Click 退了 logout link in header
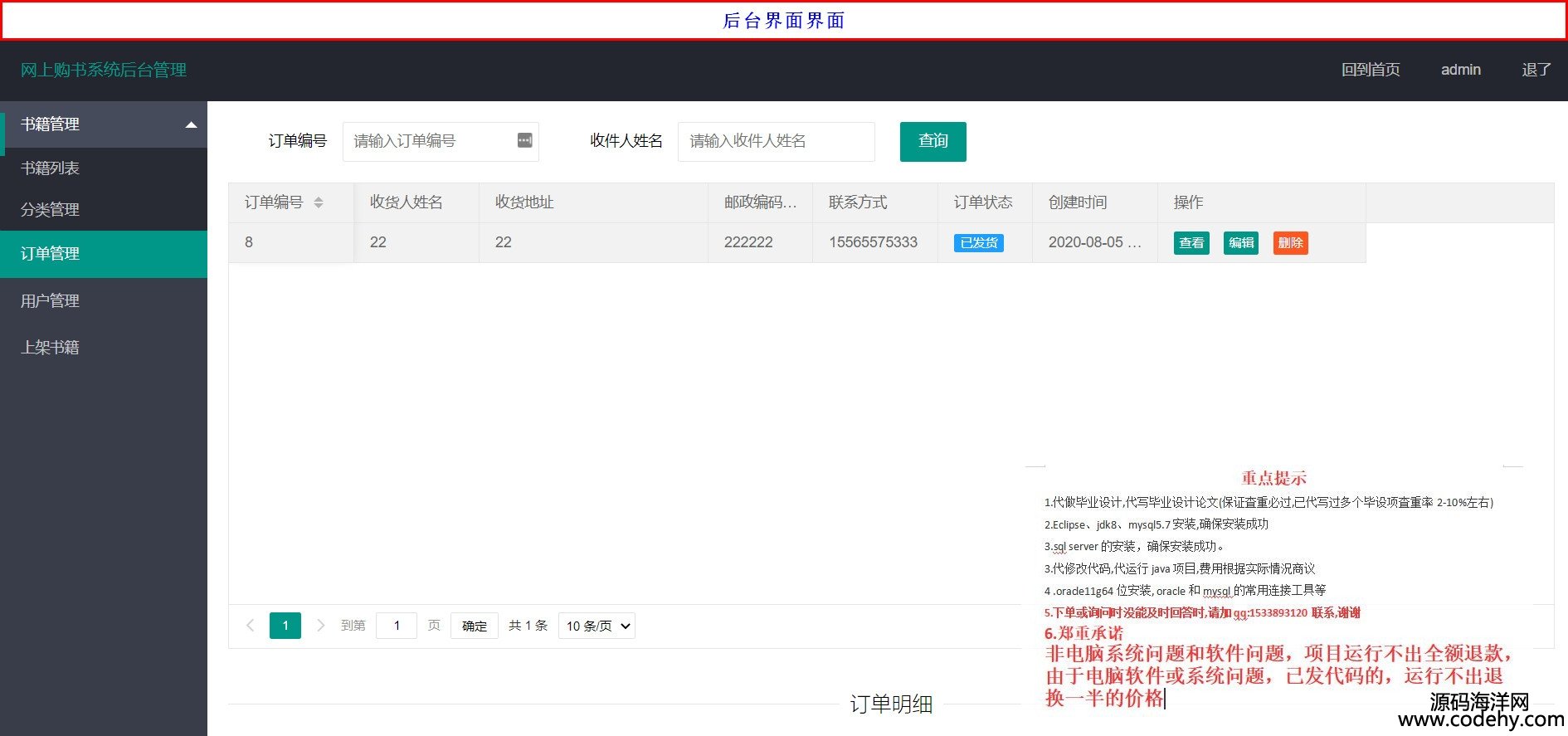 [x=1536, y=70]
